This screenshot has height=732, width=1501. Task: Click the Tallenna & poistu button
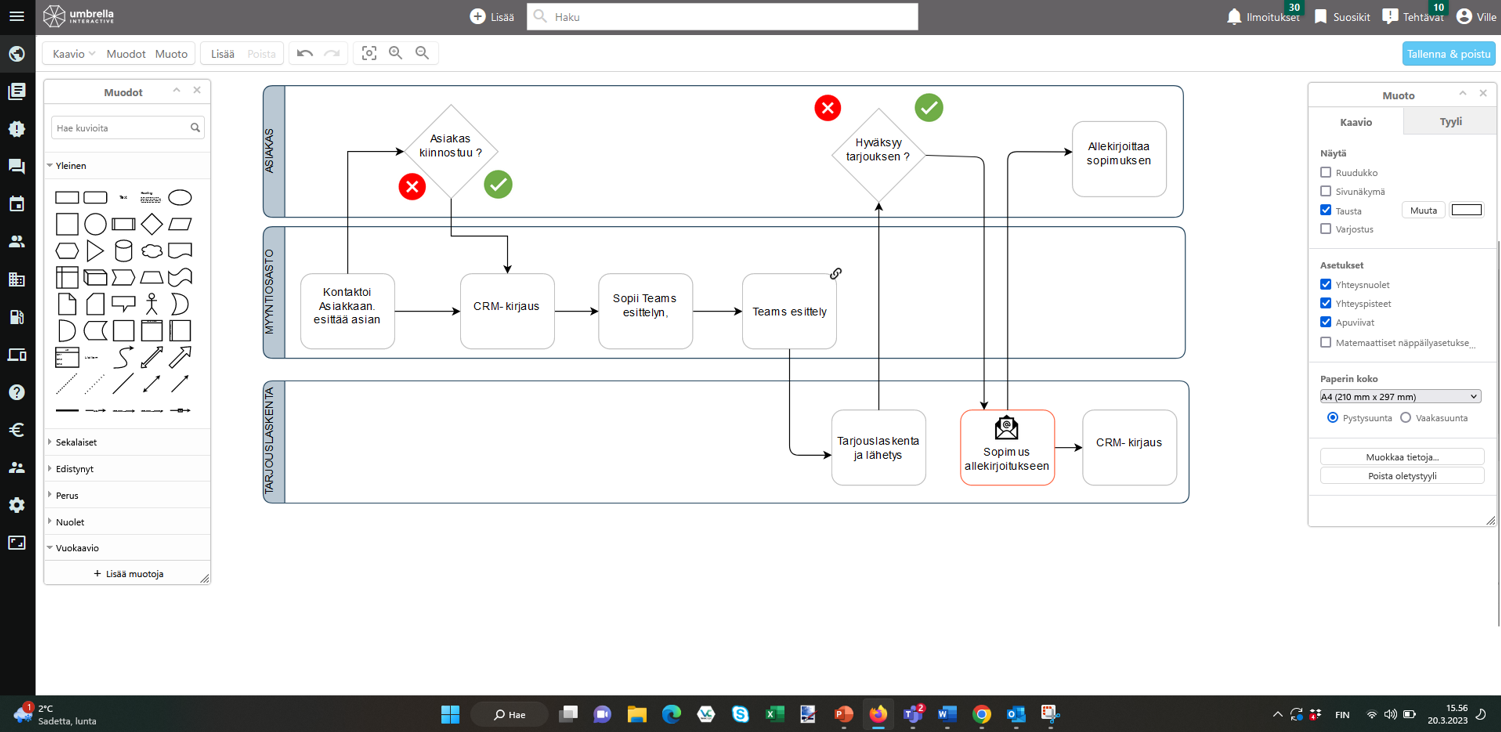1448,54
